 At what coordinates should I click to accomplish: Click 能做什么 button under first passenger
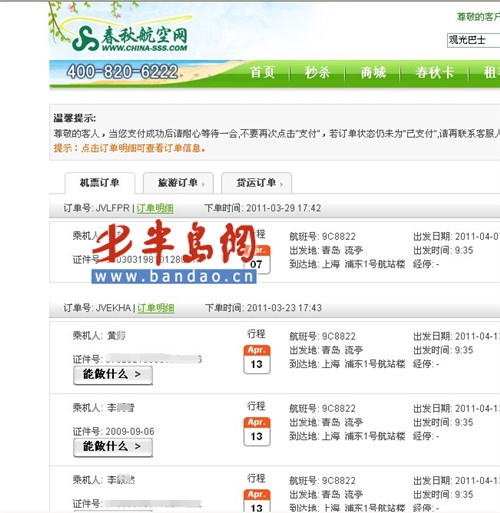[x=113, y=375]
